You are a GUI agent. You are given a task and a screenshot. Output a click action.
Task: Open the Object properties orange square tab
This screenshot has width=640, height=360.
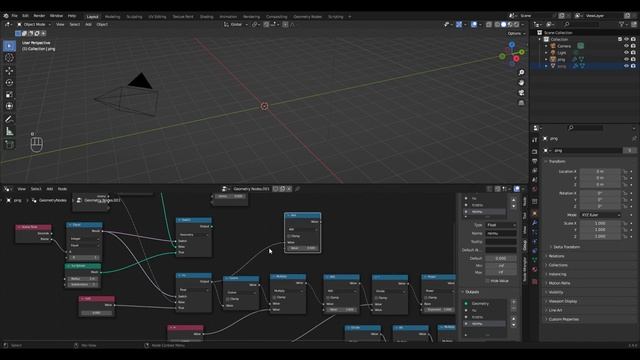(x=535, y=213)
